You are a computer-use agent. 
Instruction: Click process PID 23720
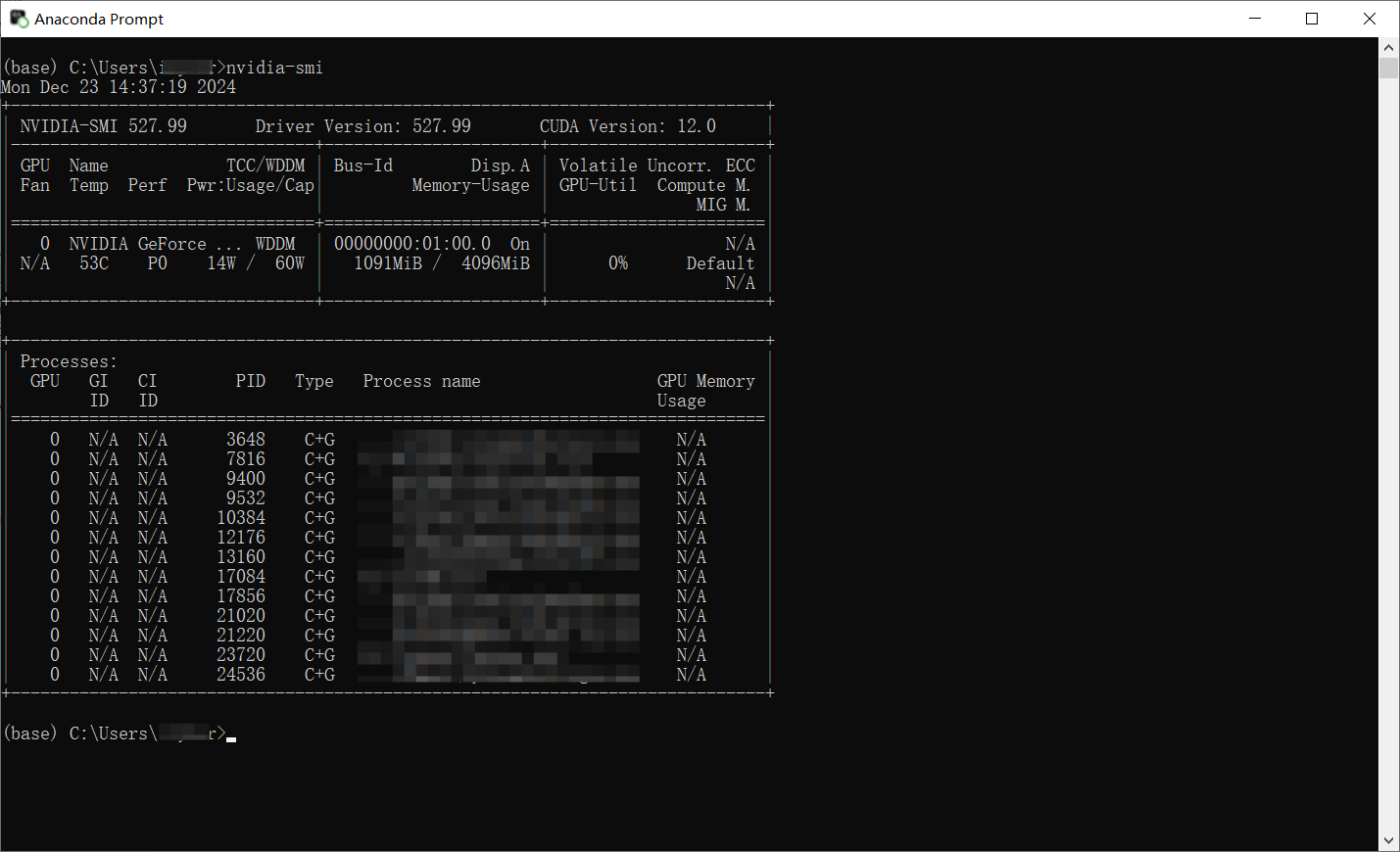click(241, 655)
